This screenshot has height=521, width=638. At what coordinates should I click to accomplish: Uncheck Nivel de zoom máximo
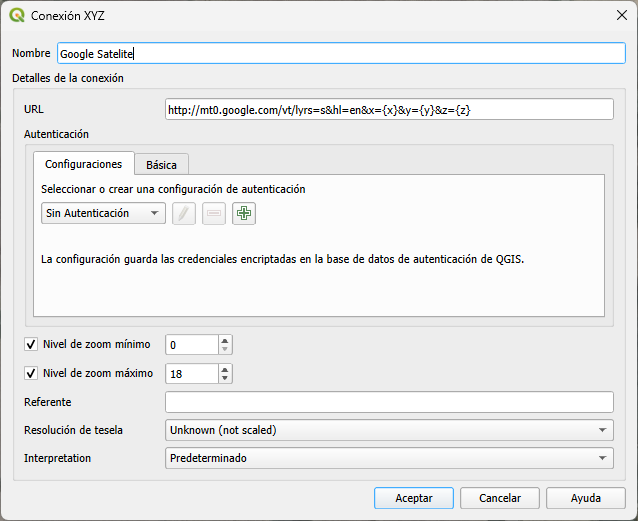tap(31, 373)
